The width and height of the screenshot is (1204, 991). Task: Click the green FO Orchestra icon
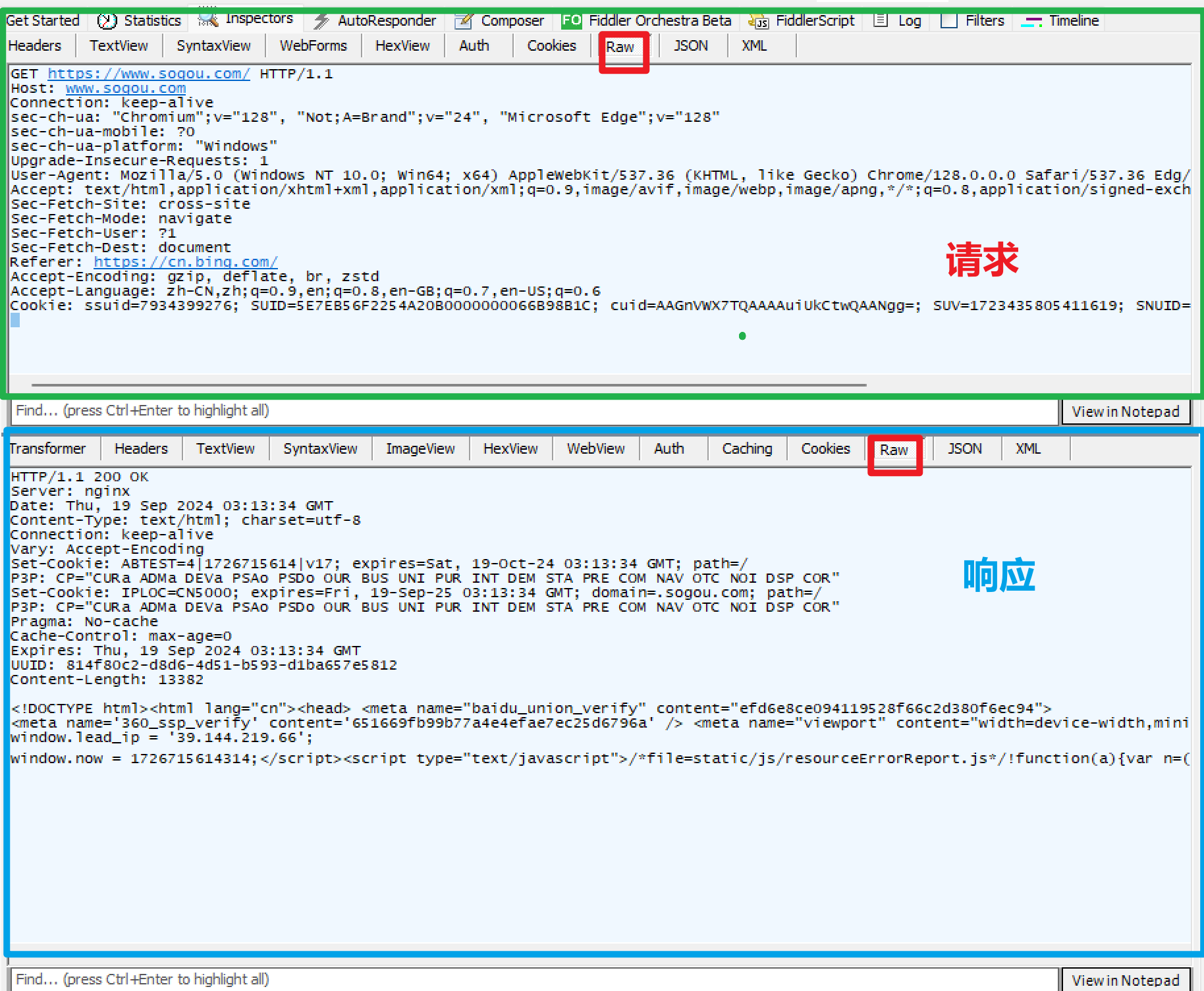pos(571,20)
